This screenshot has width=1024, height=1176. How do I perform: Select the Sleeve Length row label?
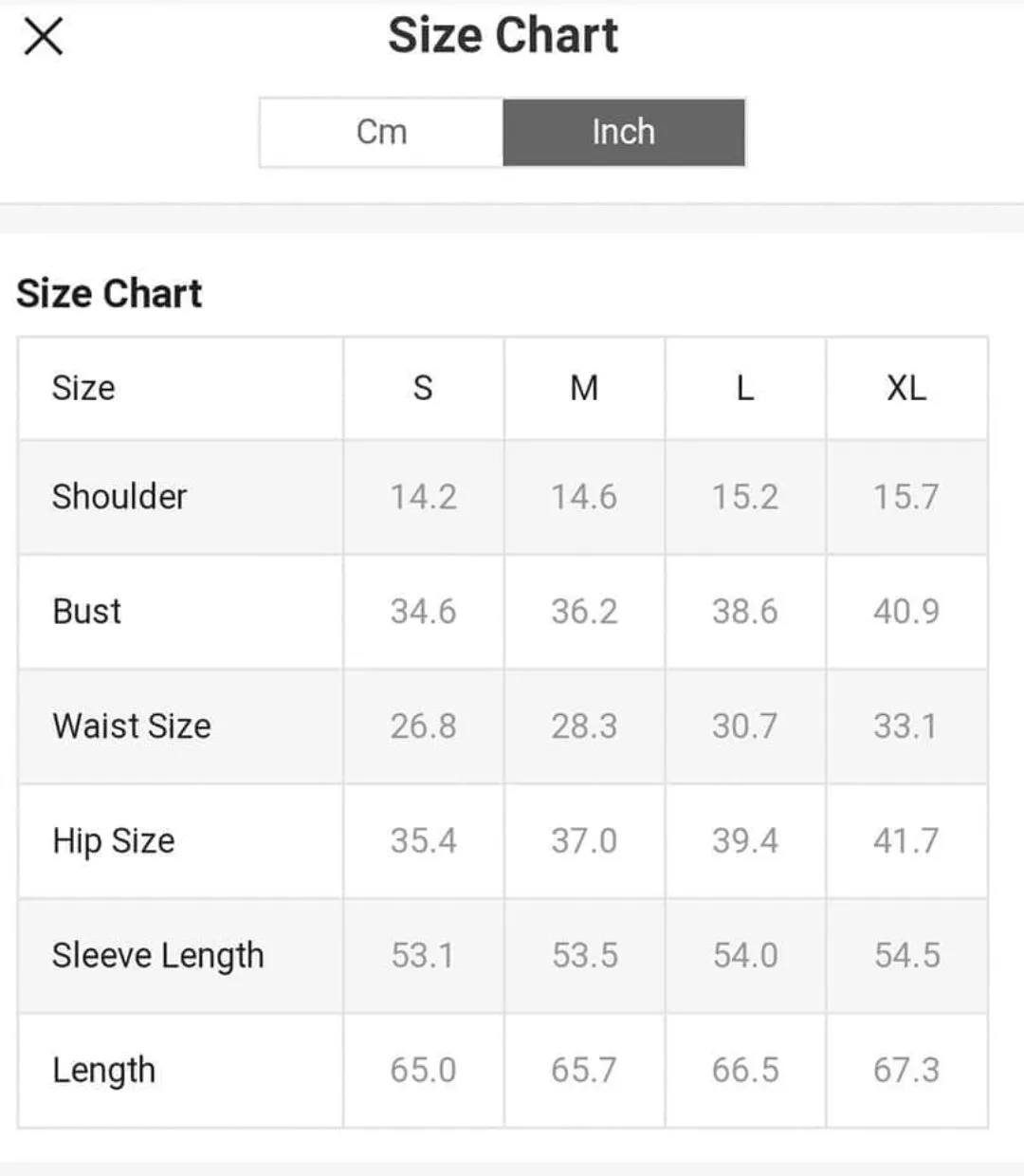point(158,956)
